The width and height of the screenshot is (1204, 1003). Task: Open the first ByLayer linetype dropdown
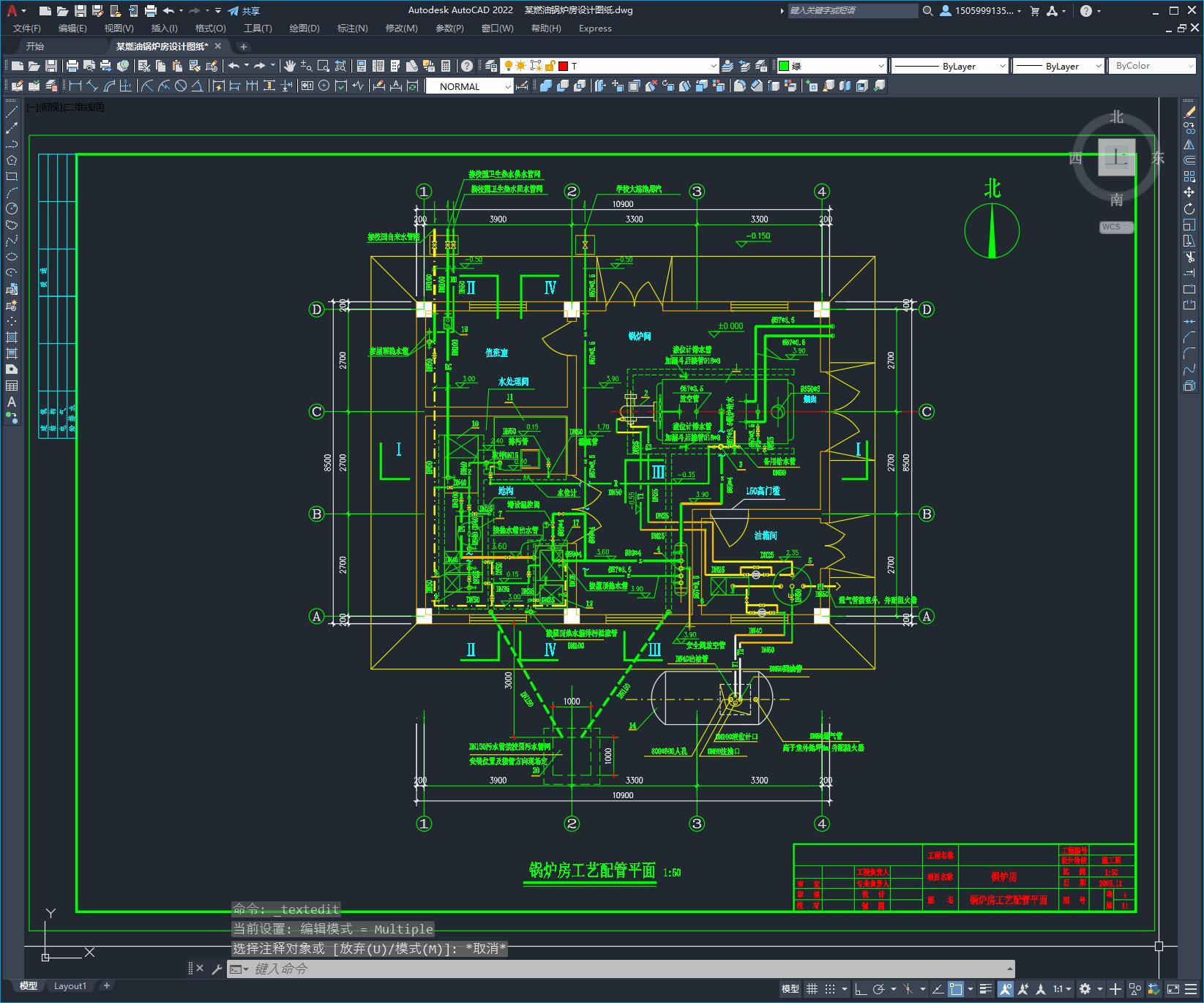coord(950,66)
